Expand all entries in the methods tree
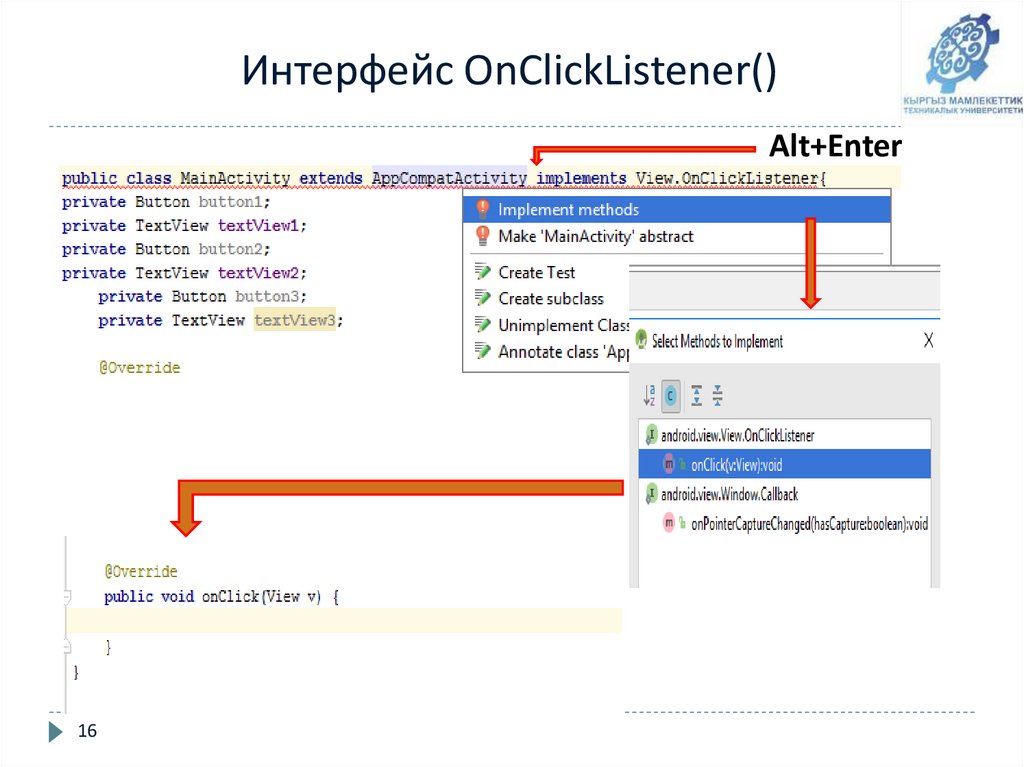This screenshot has width=1024, height=767. 696,395
